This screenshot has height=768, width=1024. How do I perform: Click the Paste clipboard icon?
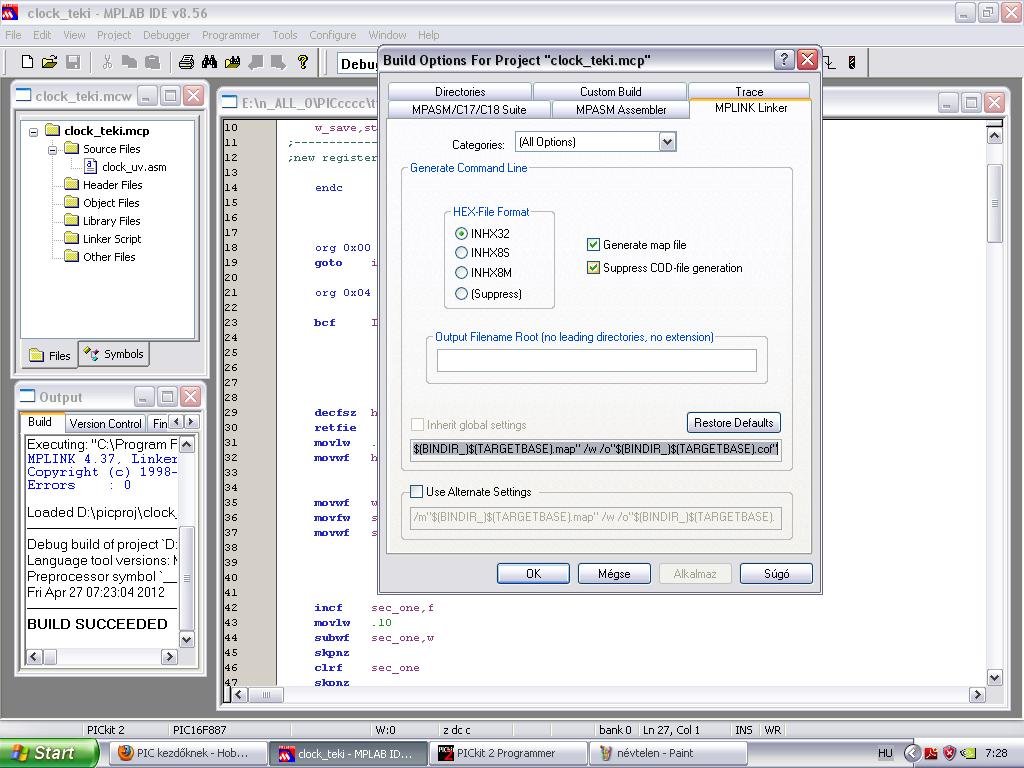[152, 62]
